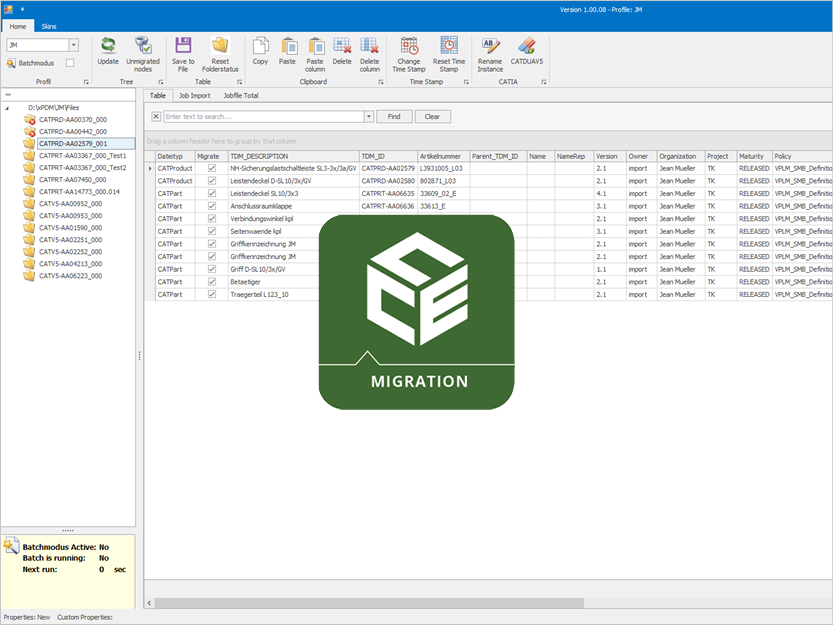Click the Rename Instance icon
The image size is (833, 625).
coord(490,46)
